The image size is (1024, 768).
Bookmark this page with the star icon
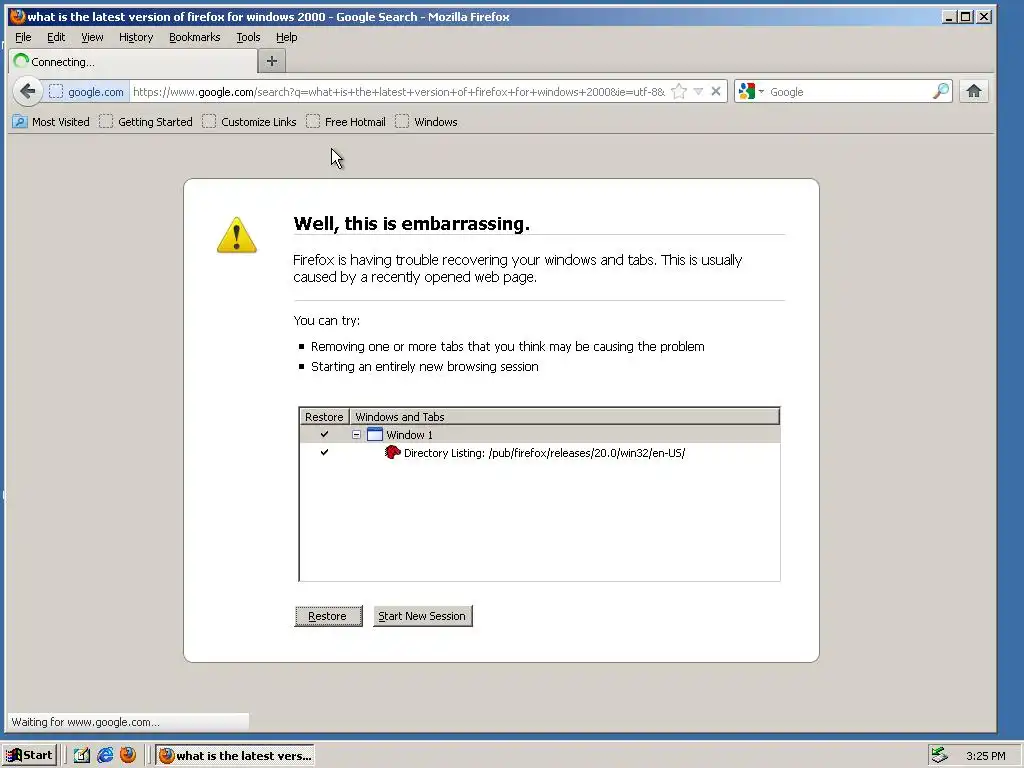pyautogui.click(x=679, y=92)
